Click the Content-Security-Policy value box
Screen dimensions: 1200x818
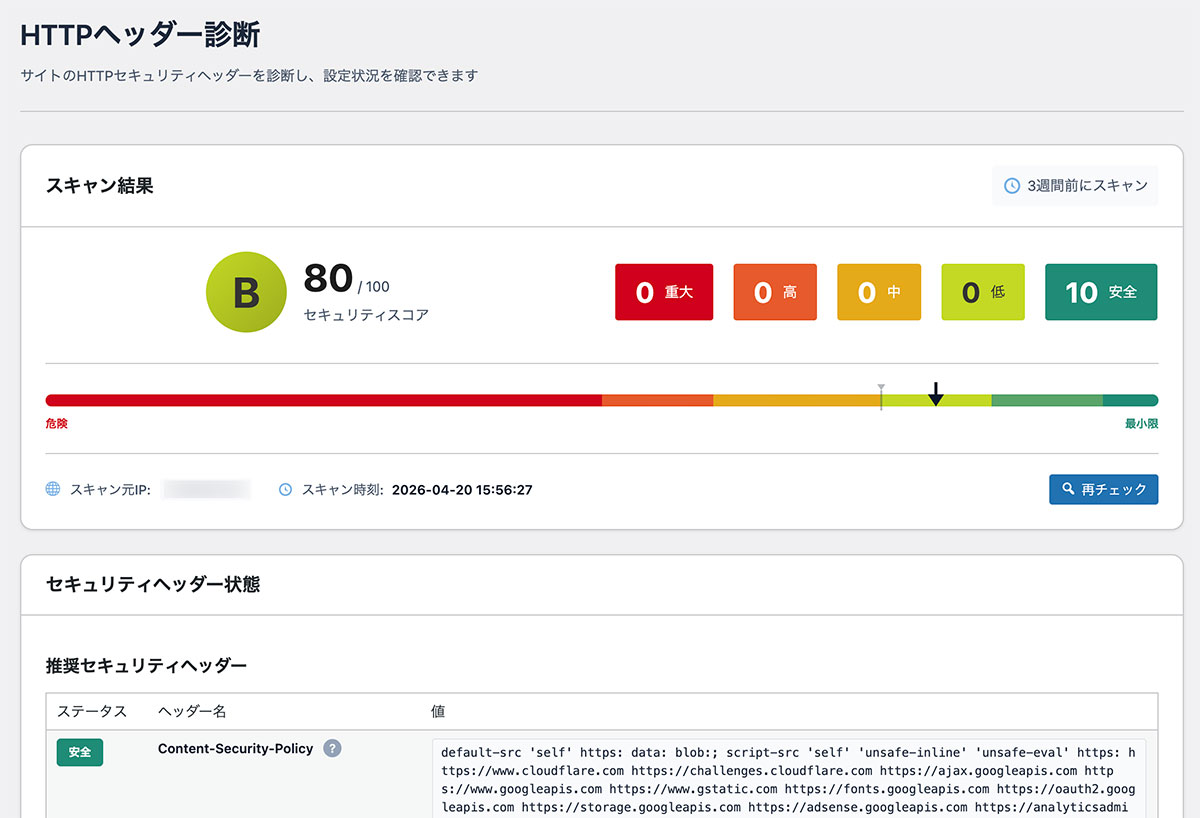point(790,779)
